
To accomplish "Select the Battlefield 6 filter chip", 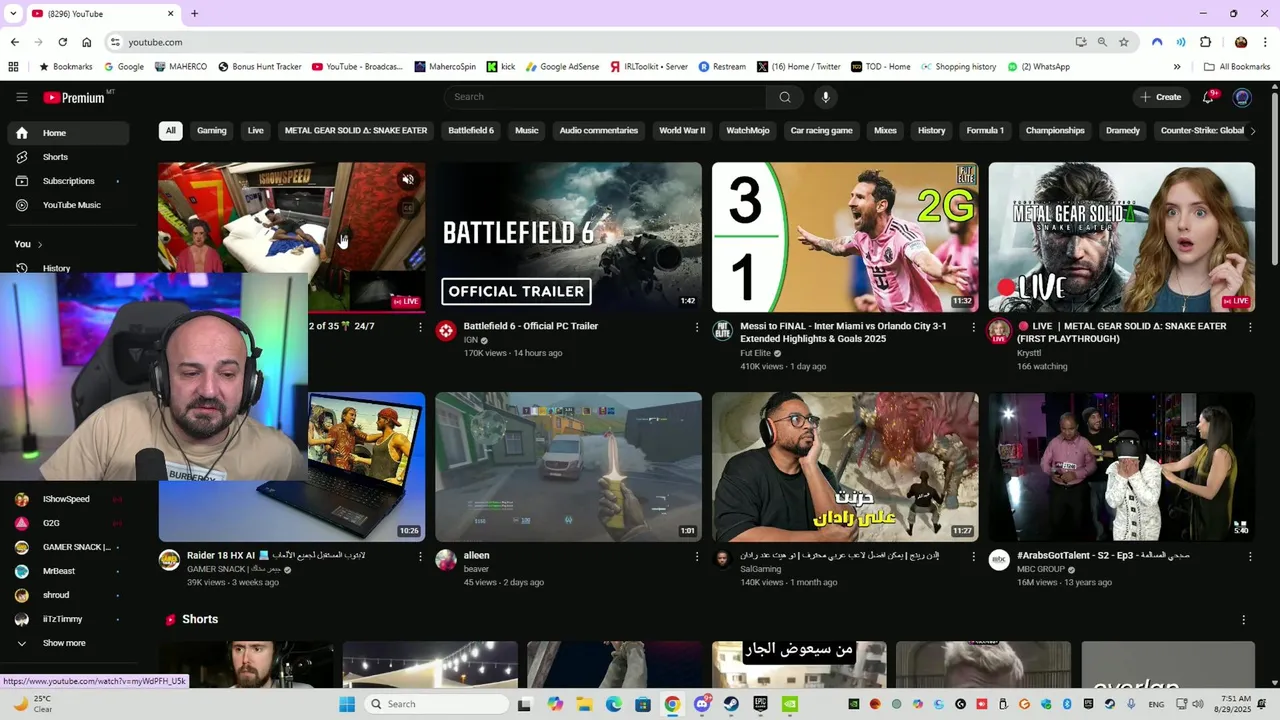I will tap(471, 131).
